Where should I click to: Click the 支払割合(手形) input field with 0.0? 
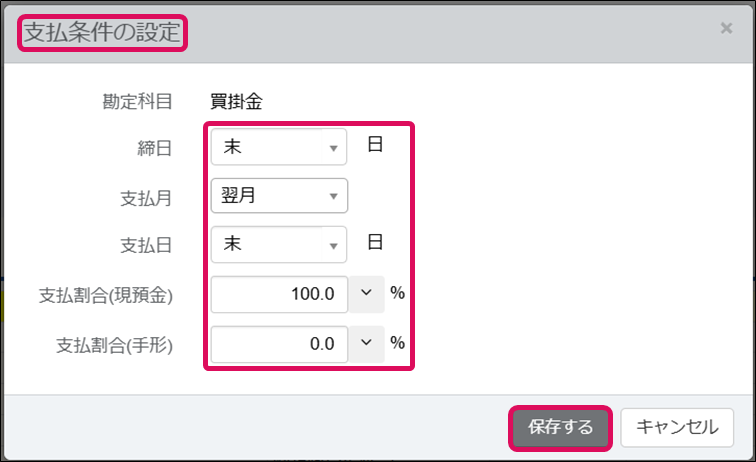[279, 344]
